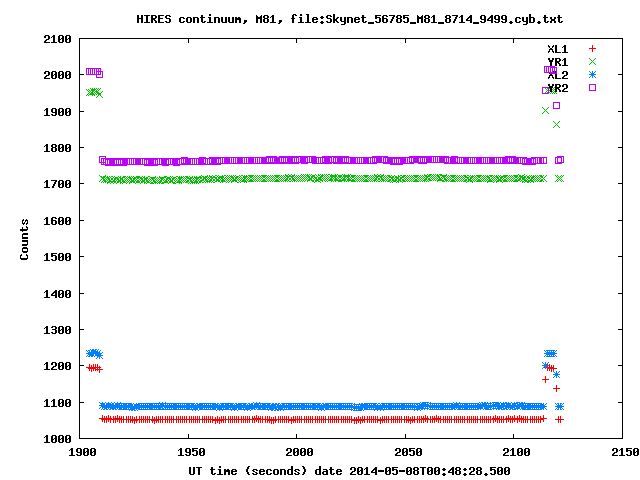Select the XL1 legend label
The image size is (640, 480).
coord(558,49)
